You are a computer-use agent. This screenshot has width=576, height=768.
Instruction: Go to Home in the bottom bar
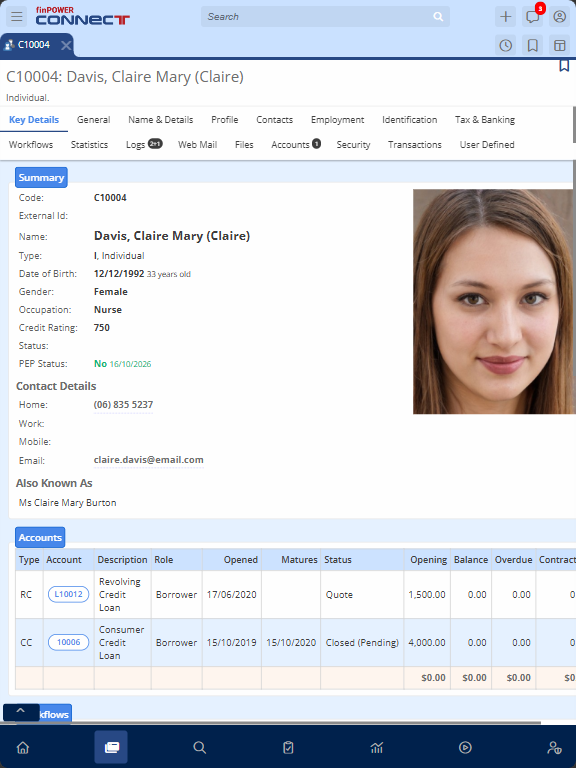click(x=23, y=747)
